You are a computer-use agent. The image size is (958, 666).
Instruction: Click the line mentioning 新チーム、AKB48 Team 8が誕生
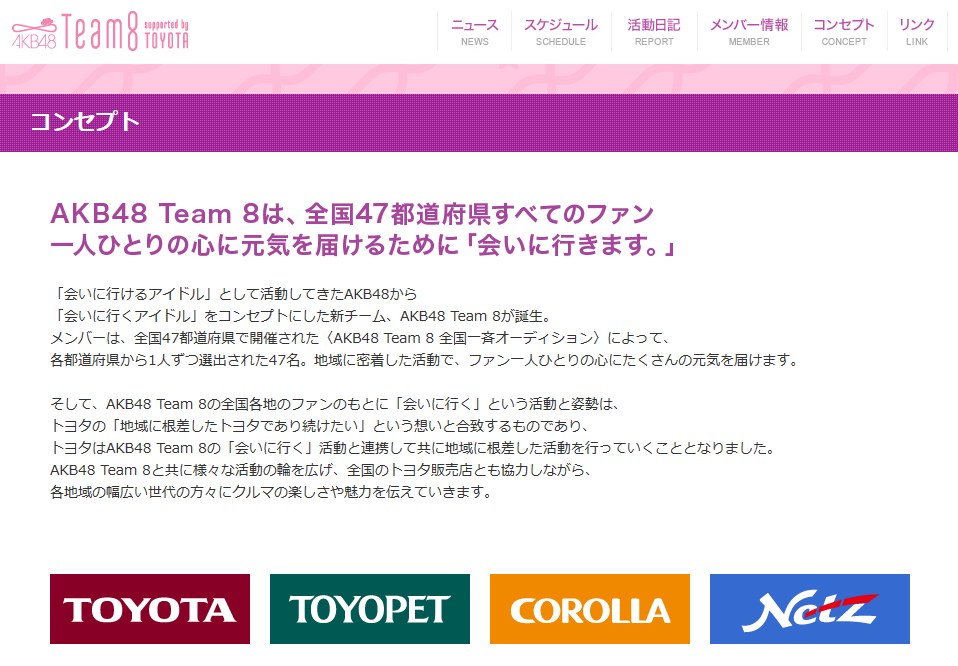(302, 316)
